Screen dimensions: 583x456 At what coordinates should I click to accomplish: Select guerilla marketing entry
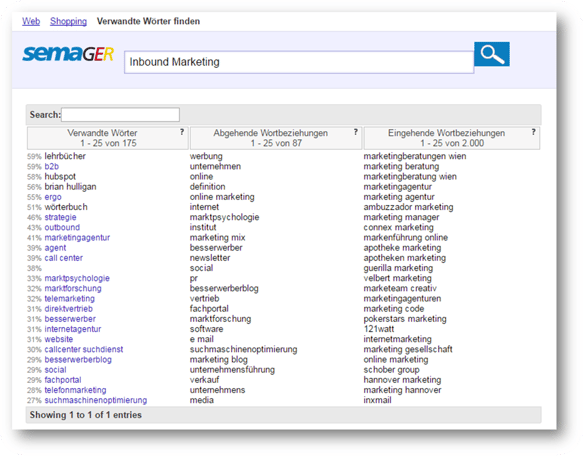coord(398,268)
